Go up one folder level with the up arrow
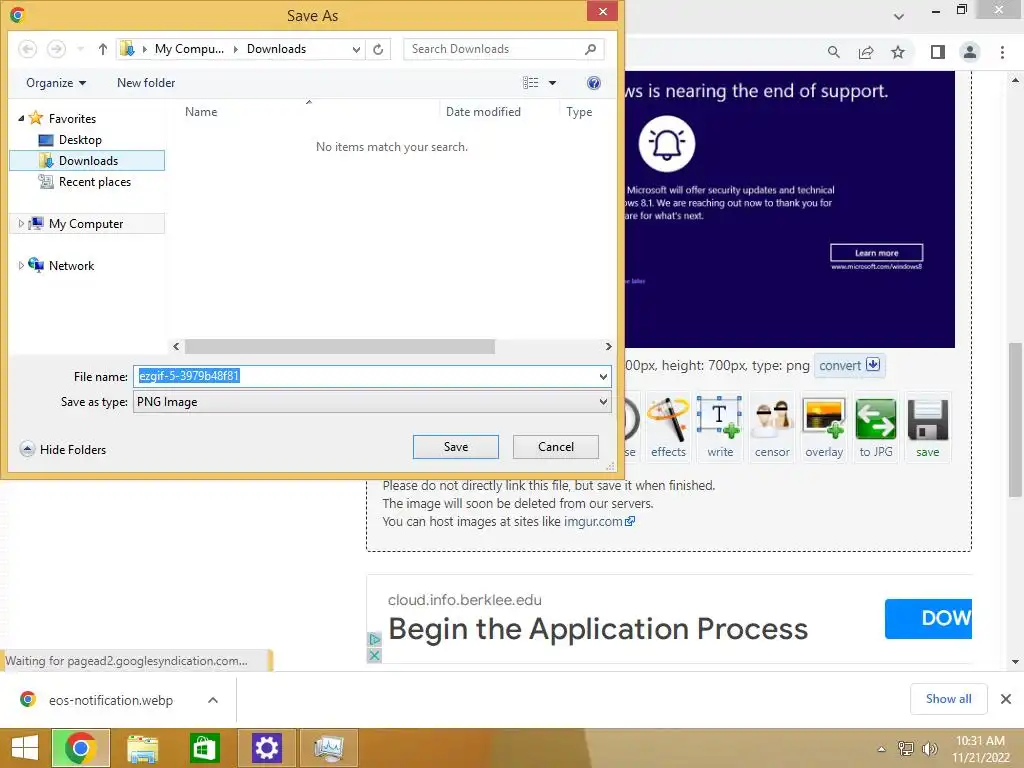1024x768 pixels. (x=103, y=49)
